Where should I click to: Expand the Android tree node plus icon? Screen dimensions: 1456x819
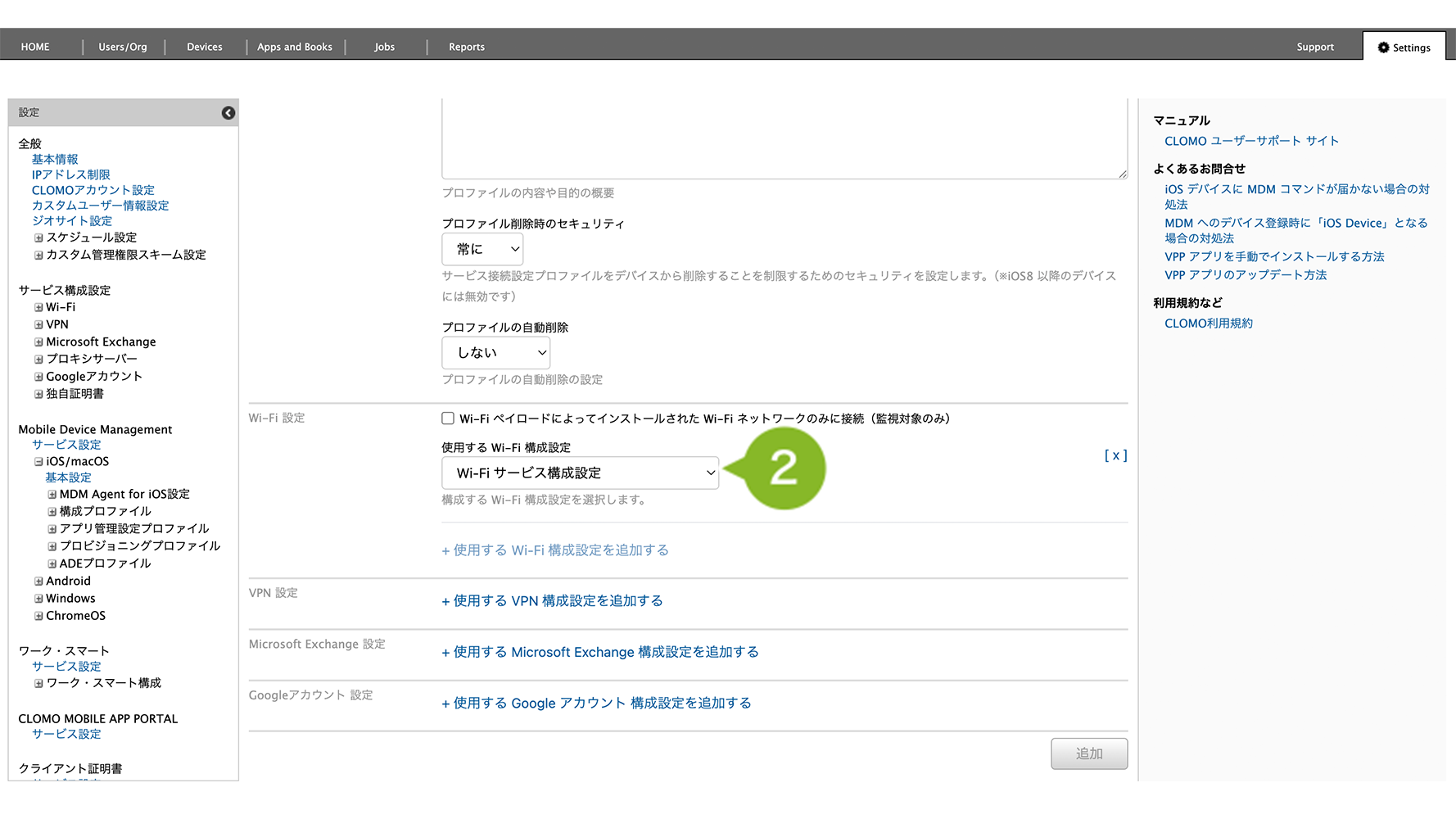pos(38,581)
